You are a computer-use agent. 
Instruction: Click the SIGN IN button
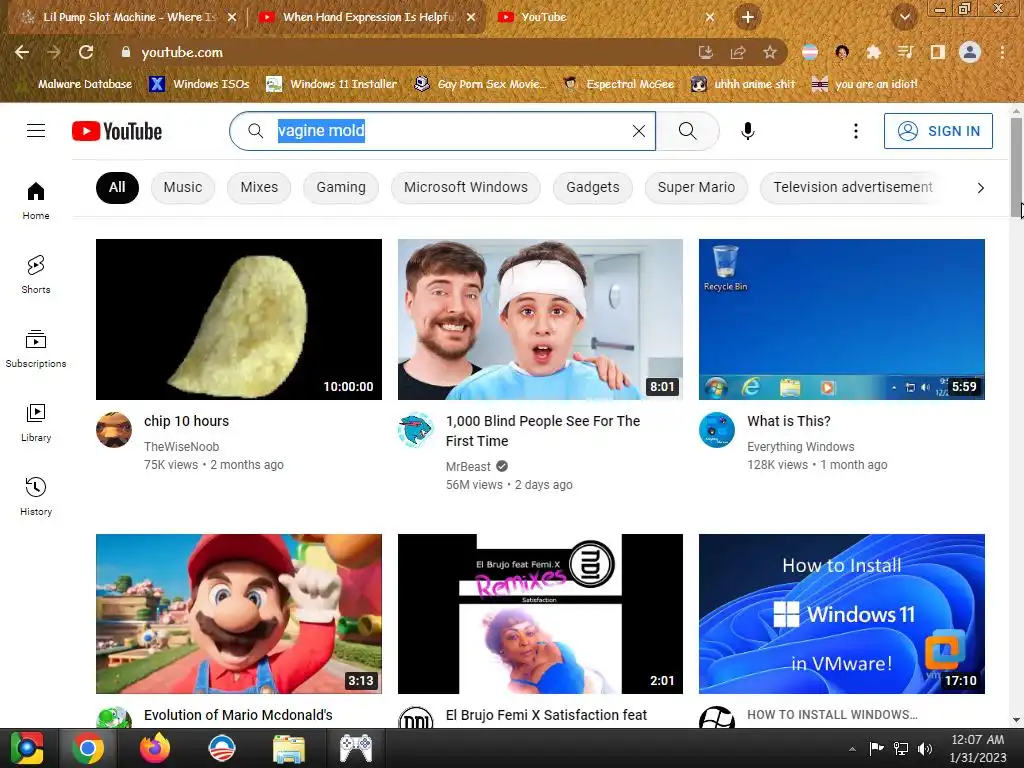click(938, 131)
